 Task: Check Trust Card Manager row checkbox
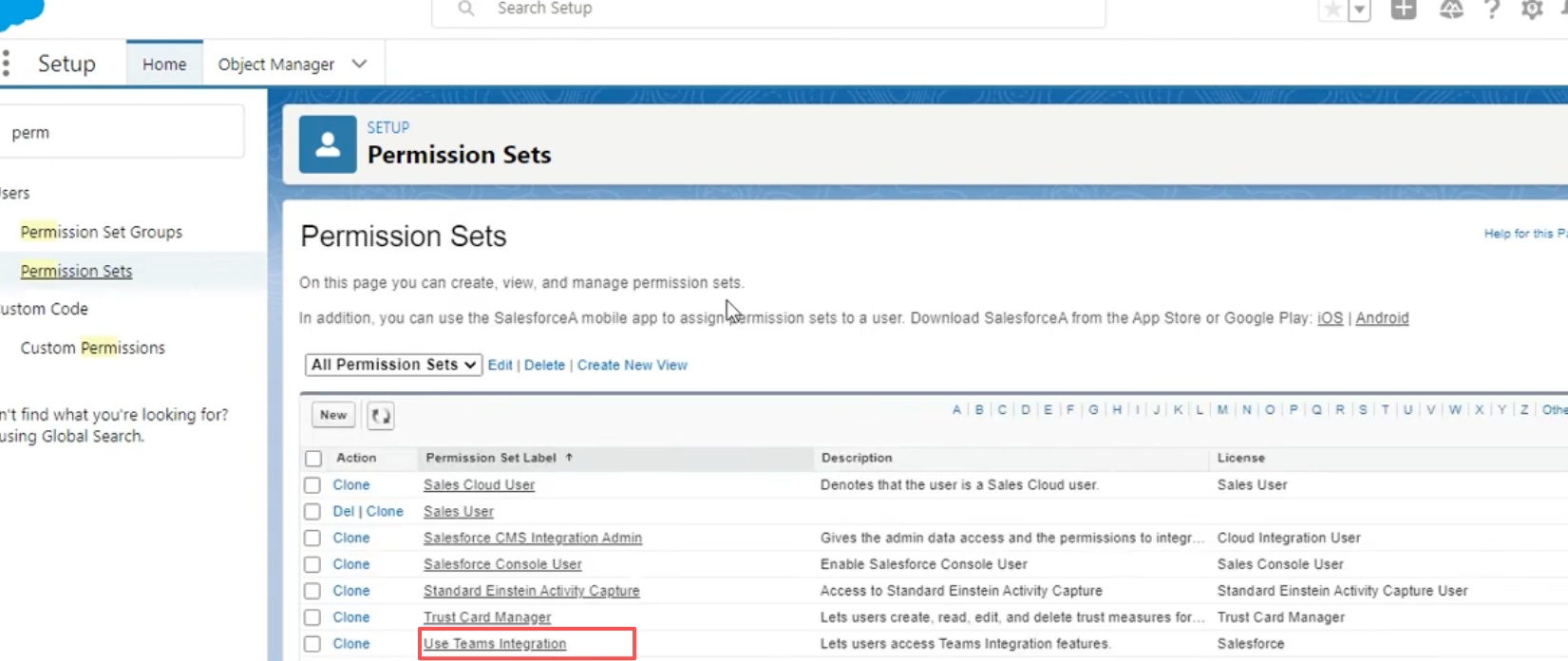tap(312, 618)
